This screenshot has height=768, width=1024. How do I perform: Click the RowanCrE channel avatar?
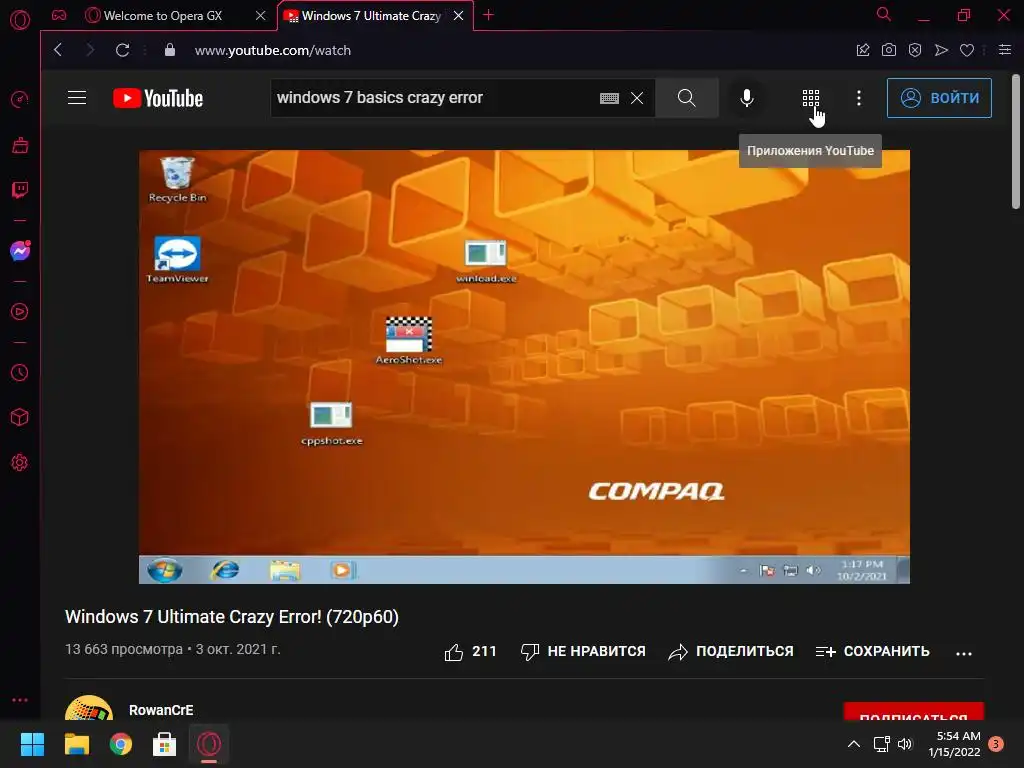point(89,708)
